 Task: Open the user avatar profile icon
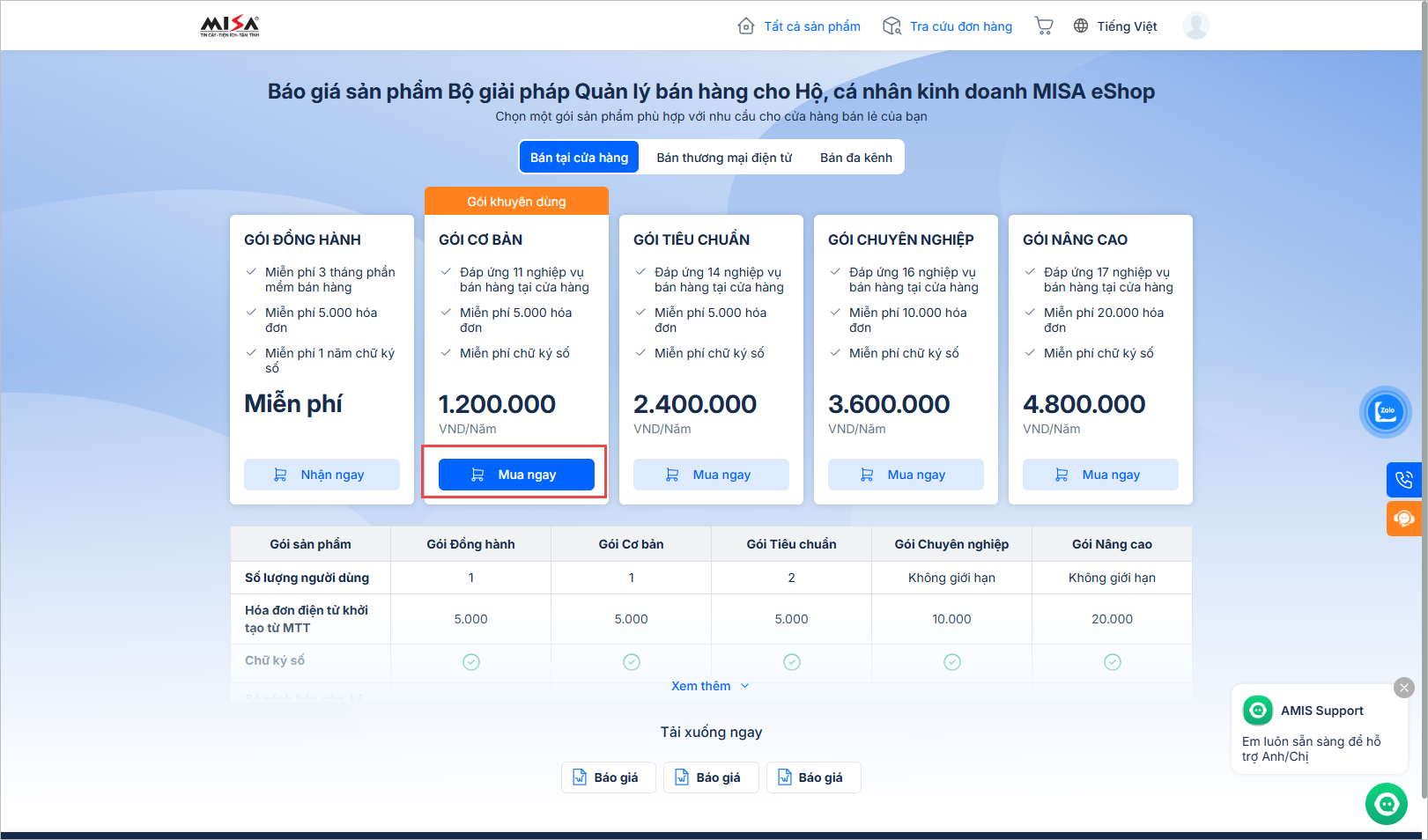pos(1195,26)
